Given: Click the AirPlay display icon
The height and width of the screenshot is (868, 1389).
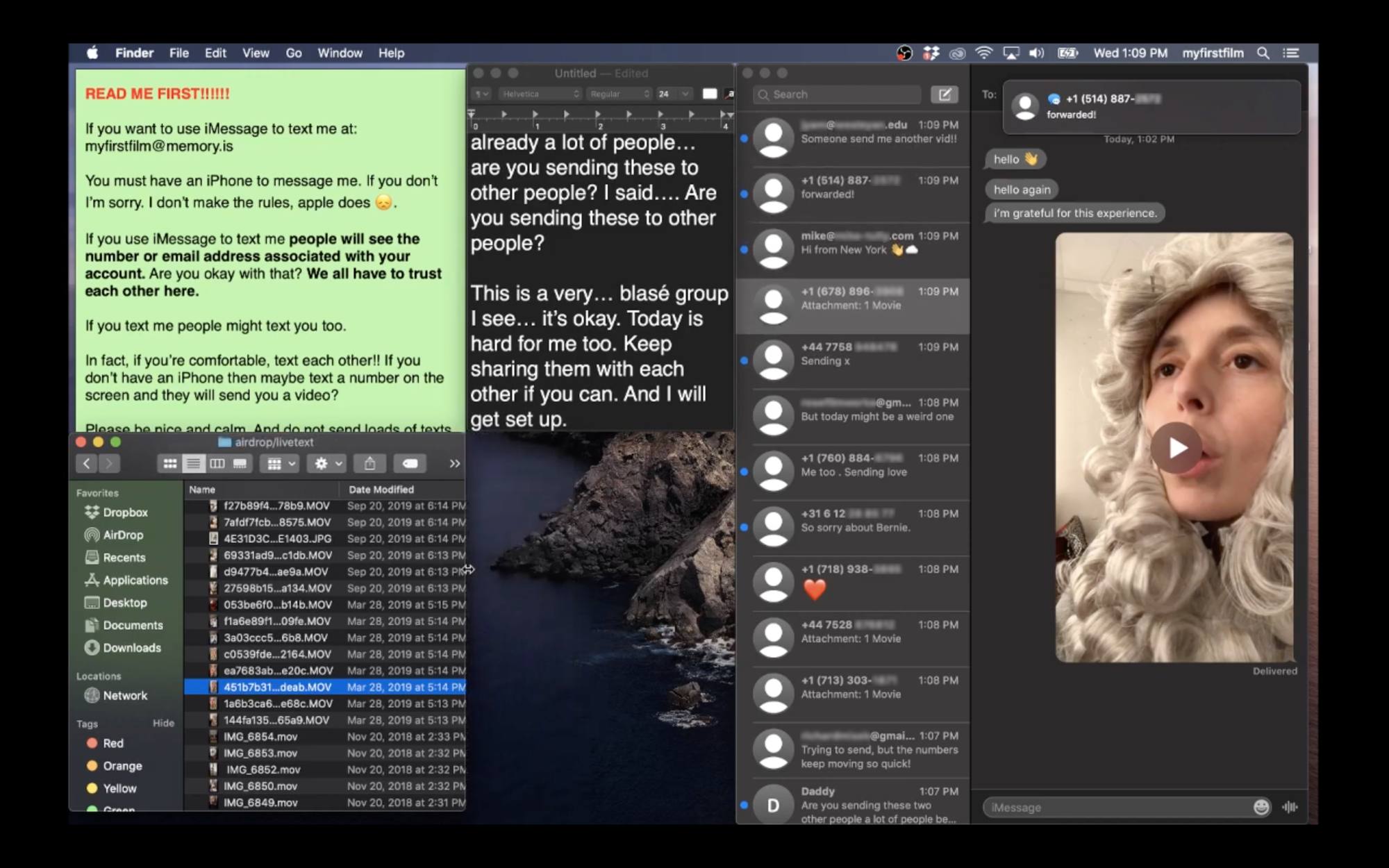Looking at the screenshot, I should (1011, 53).
